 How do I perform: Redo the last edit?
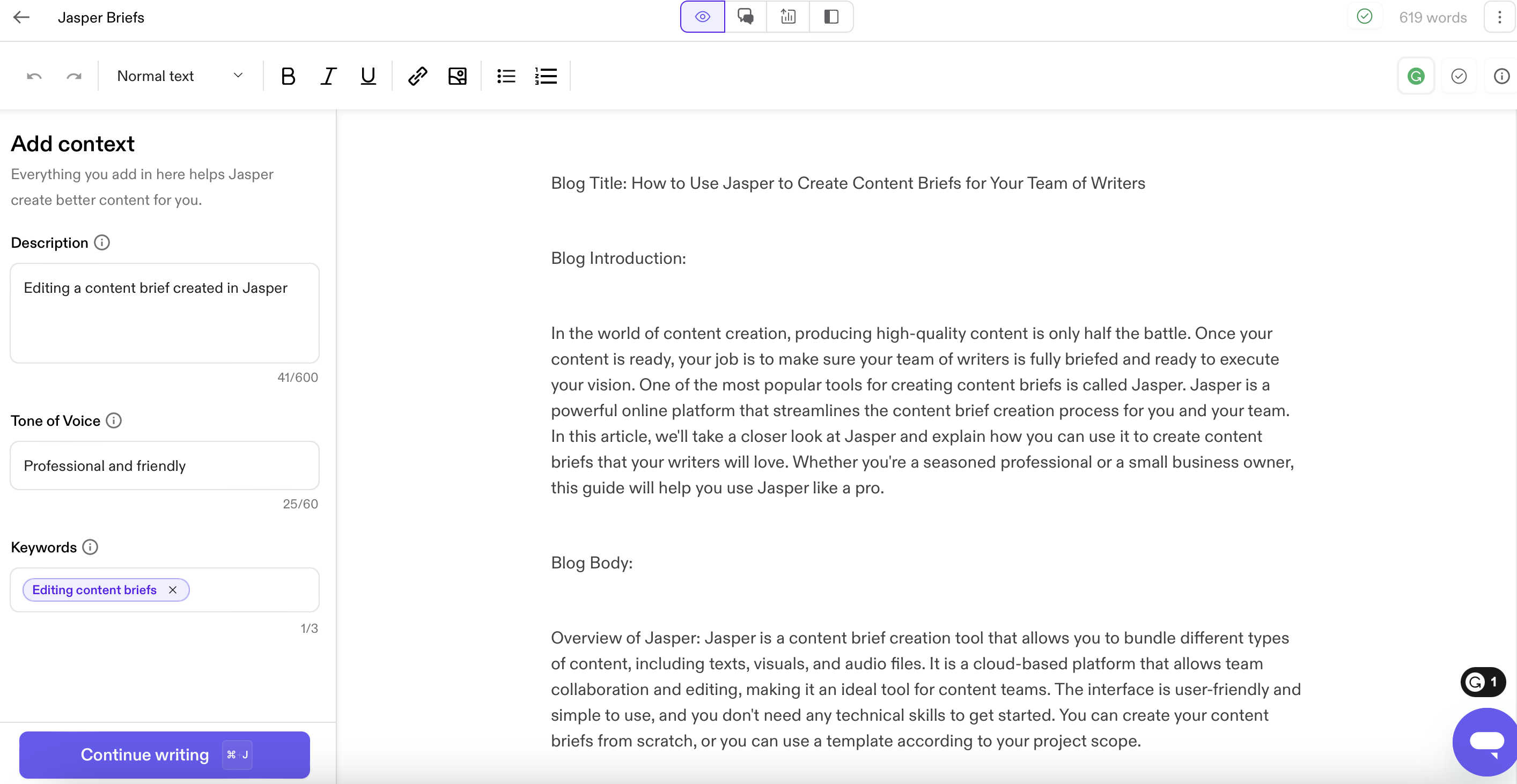tap(73, 76)
